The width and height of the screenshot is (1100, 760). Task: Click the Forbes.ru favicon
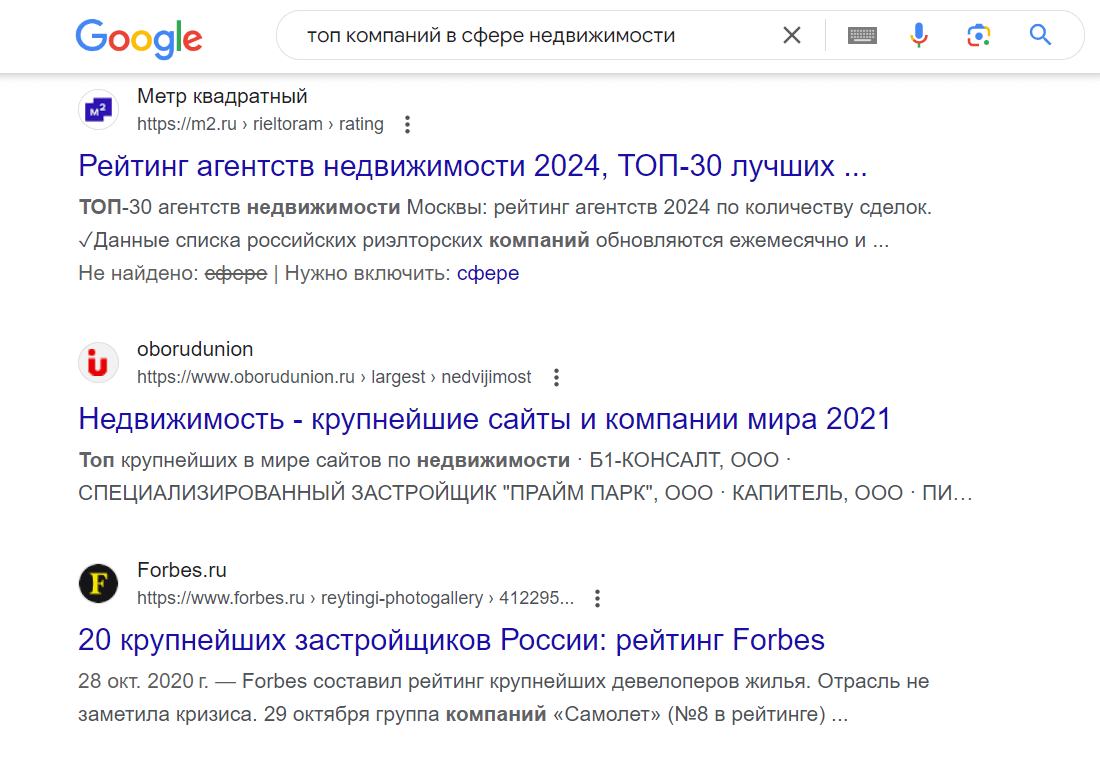click(x=98, y=583)
